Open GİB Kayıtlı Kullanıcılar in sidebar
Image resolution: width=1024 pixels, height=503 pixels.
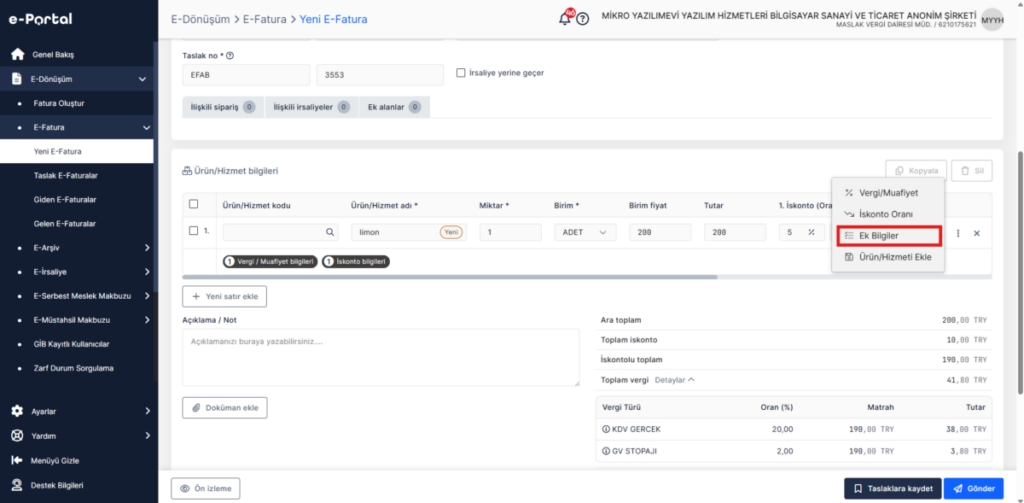[71, 344]
